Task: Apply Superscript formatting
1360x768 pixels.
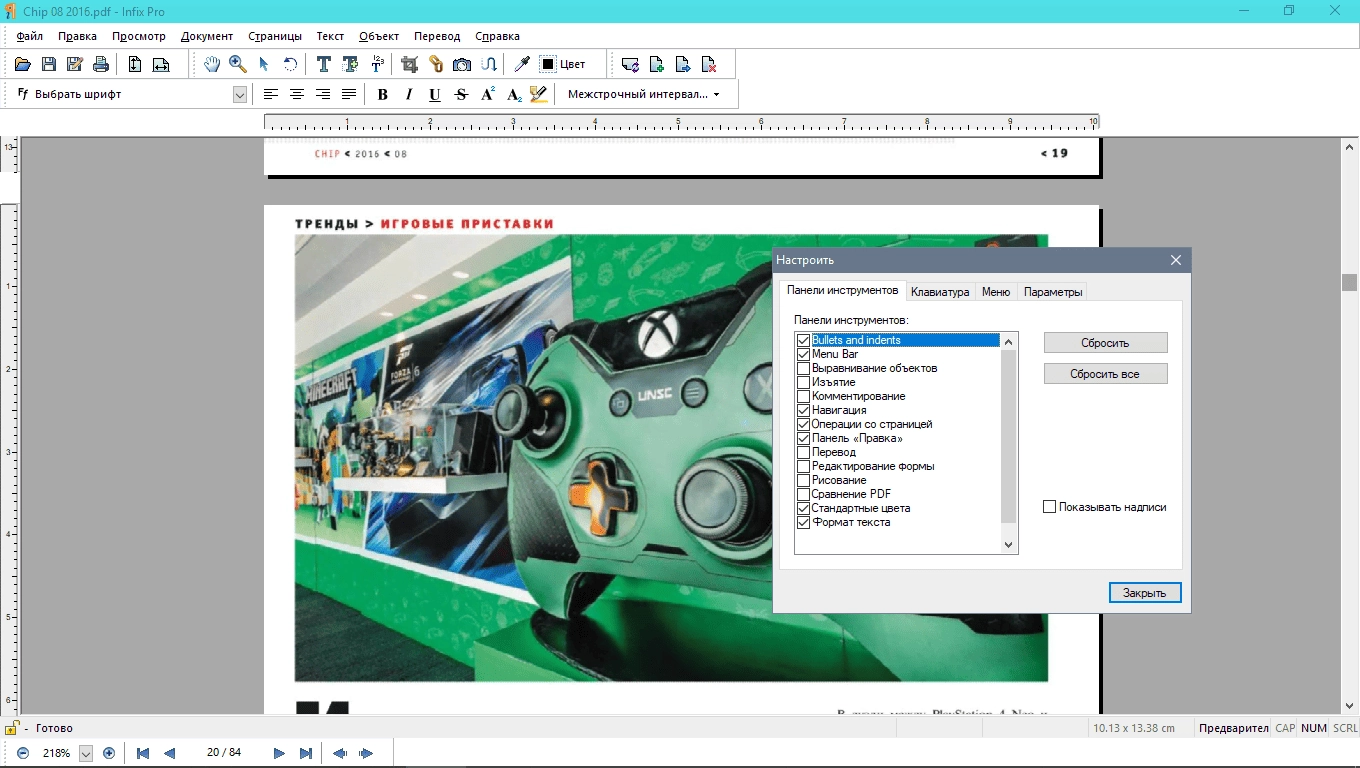Action: pos(488,94)
